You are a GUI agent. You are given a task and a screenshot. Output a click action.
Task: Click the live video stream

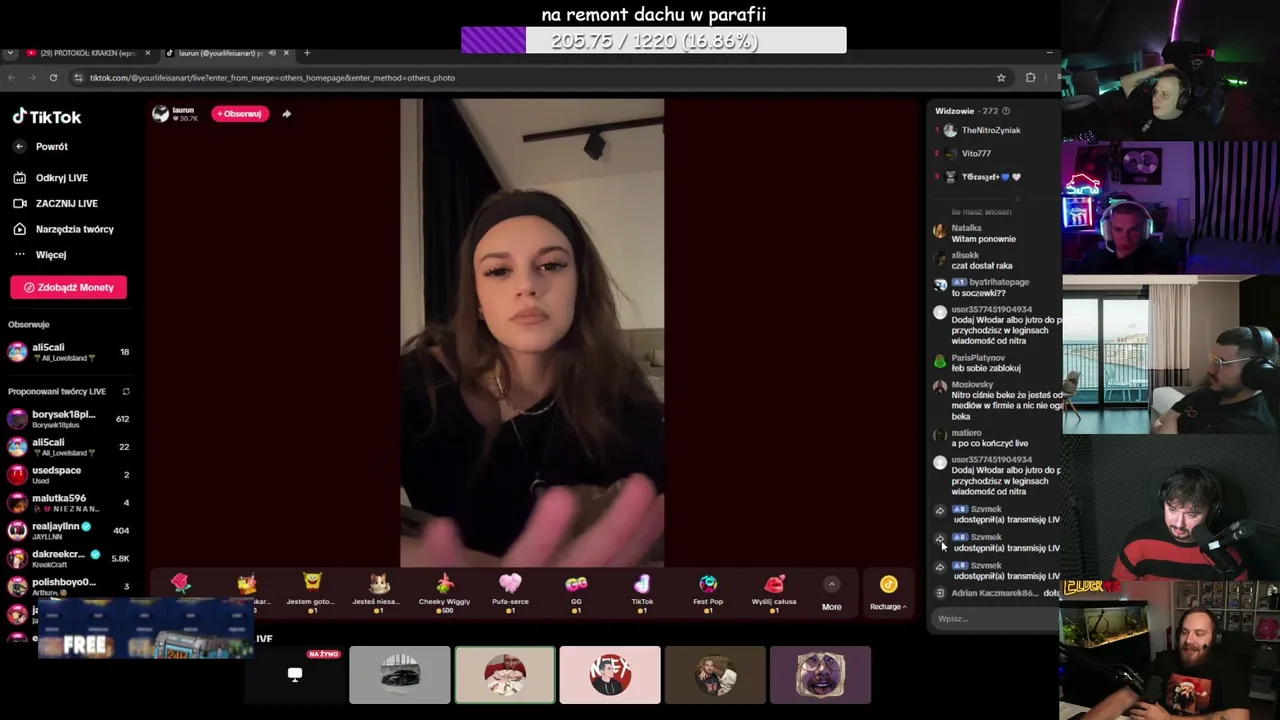point(532,333)
